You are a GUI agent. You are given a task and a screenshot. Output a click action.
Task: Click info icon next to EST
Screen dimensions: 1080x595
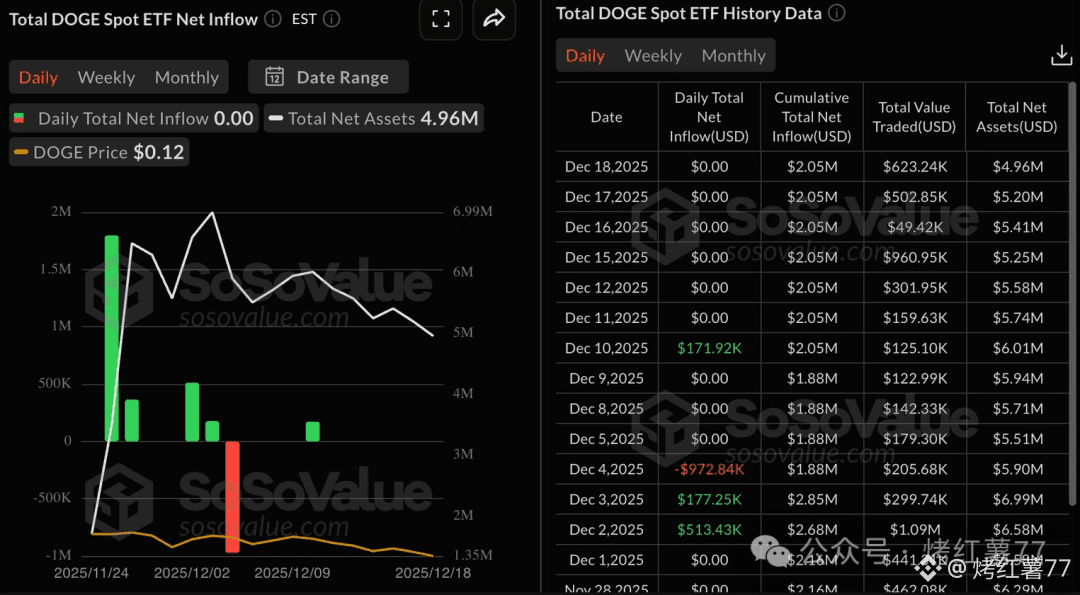(x=332, y=19)
